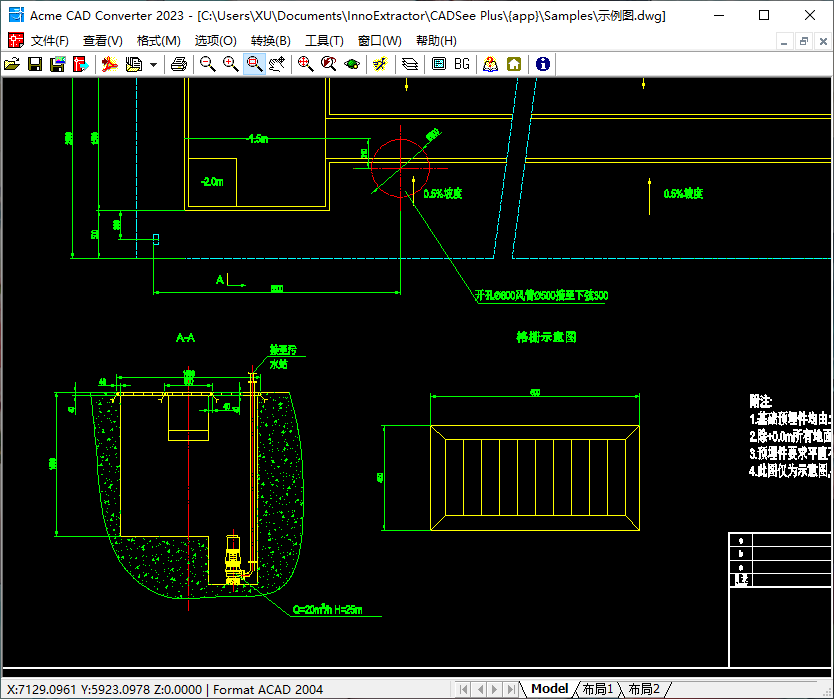Open the Layers manager icon
This screenshot has width=834, height=699.
[x=410, y=64]
